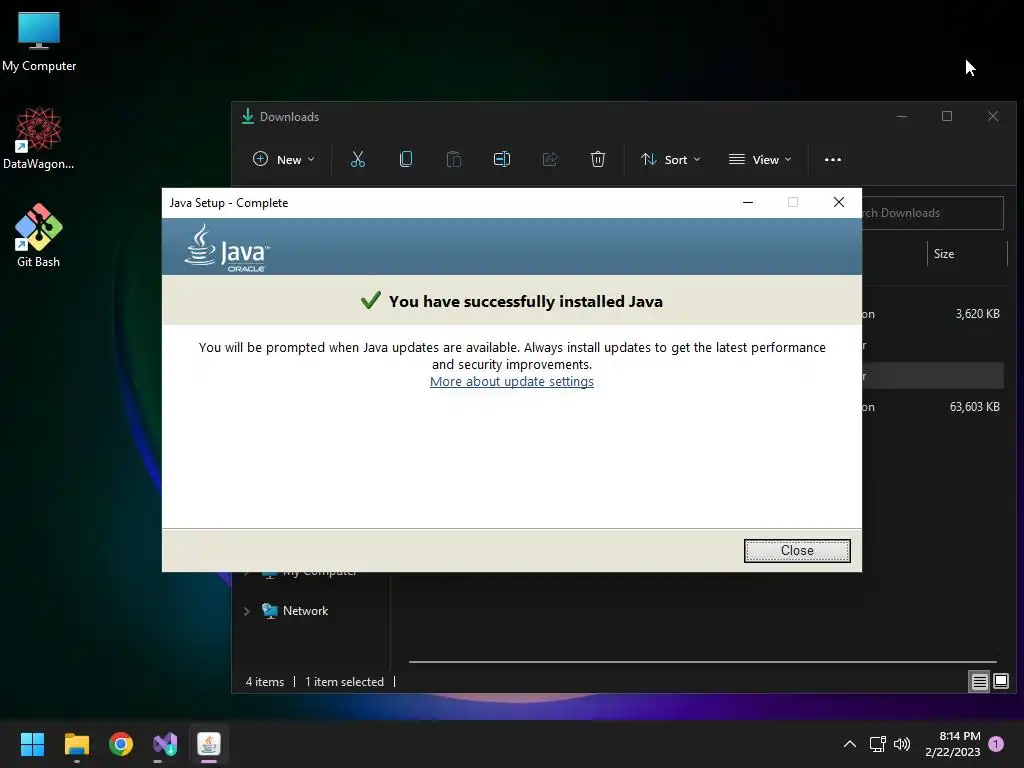Click the network status tray icon
The height and width of the screenshot is (768, 1024).
pyautogui.click(x=877, y=744)
